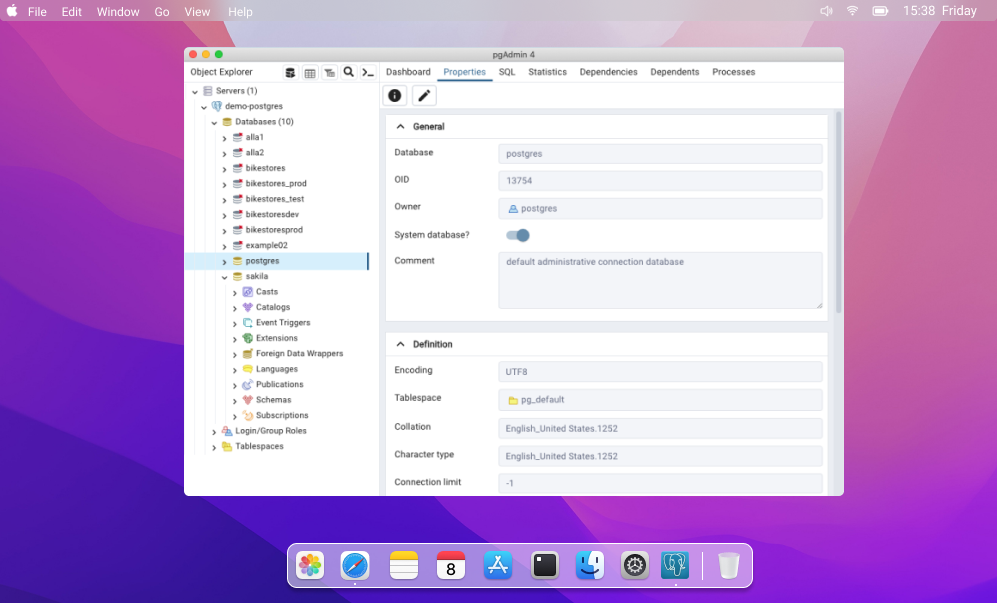
Task: Click the Schemas node icon
Action: (x=248, y=400)
